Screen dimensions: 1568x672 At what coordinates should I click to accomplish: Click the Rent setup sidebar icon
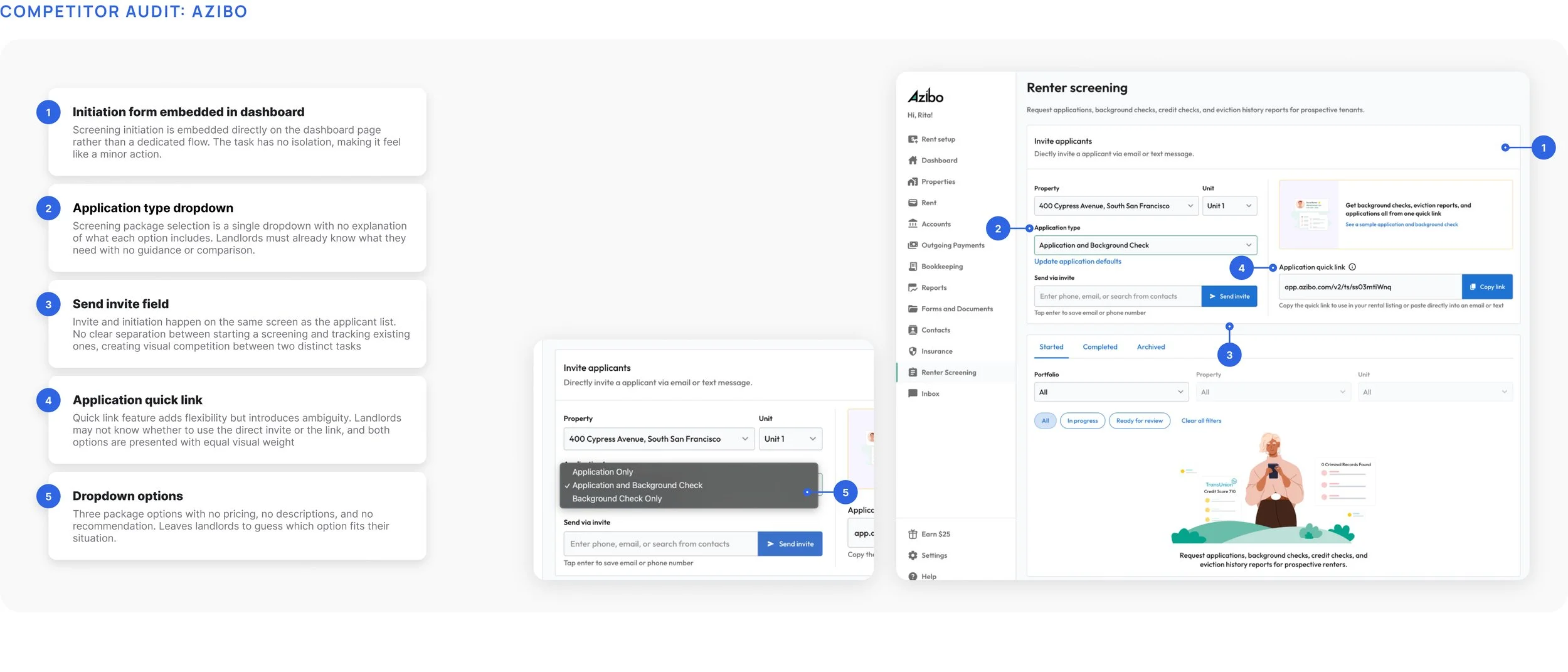(x=913, y=139)
